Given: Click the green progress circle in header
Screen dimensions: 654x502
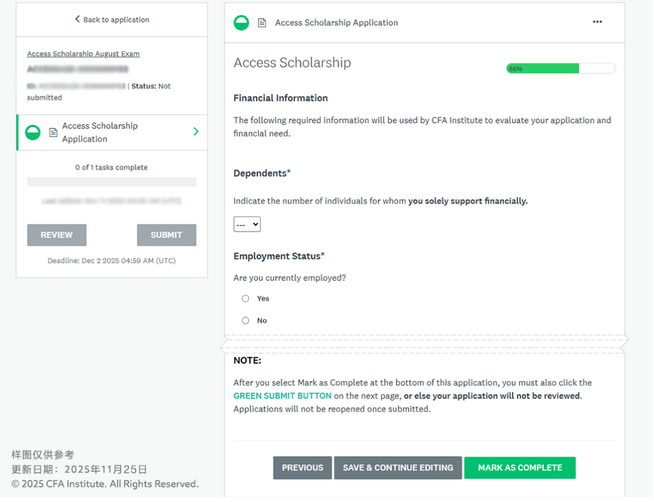Looking at the screenshot, I should (x=241, y=22).
